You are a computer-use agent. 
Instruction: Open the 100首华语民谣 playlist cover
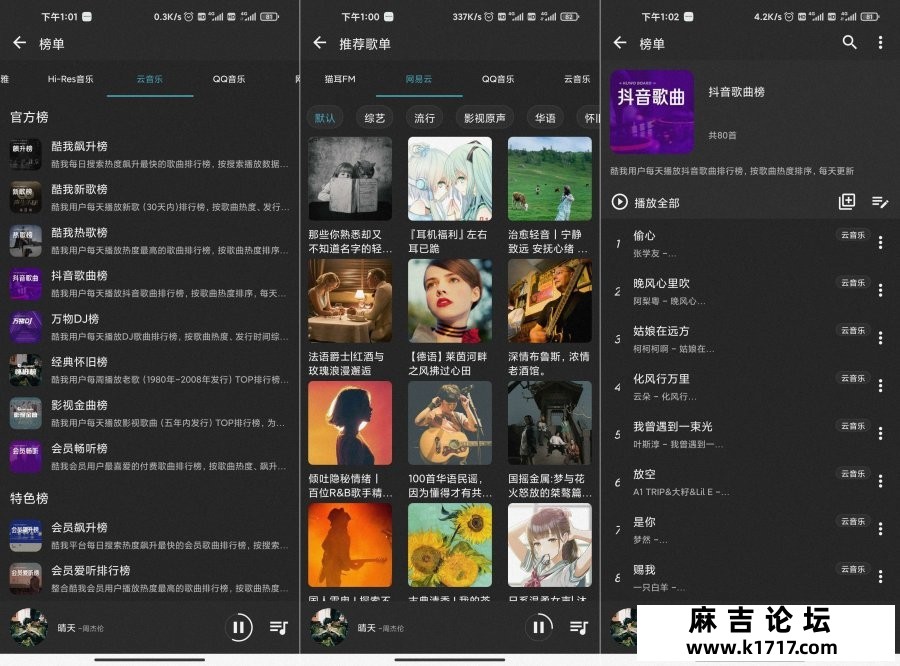click(450, 423)
